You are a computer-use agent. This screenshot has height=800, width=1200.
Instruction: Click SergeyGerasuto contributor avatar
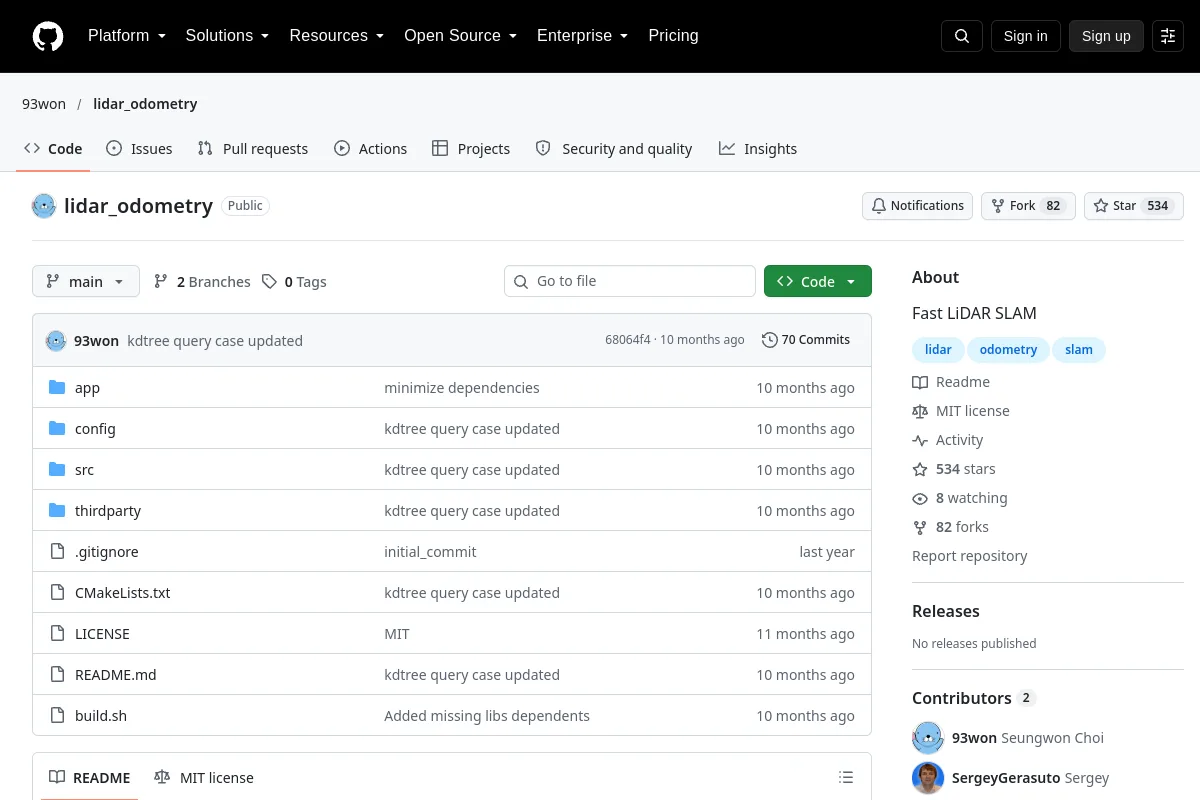928,778
